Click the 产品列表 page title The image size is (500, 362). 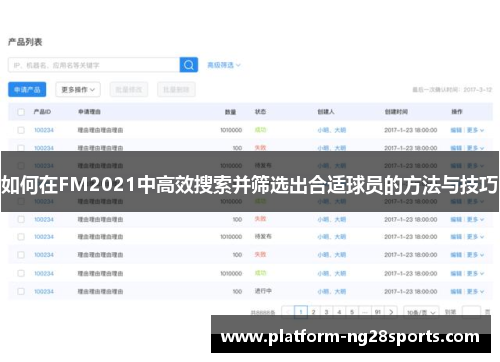[25, 42]
